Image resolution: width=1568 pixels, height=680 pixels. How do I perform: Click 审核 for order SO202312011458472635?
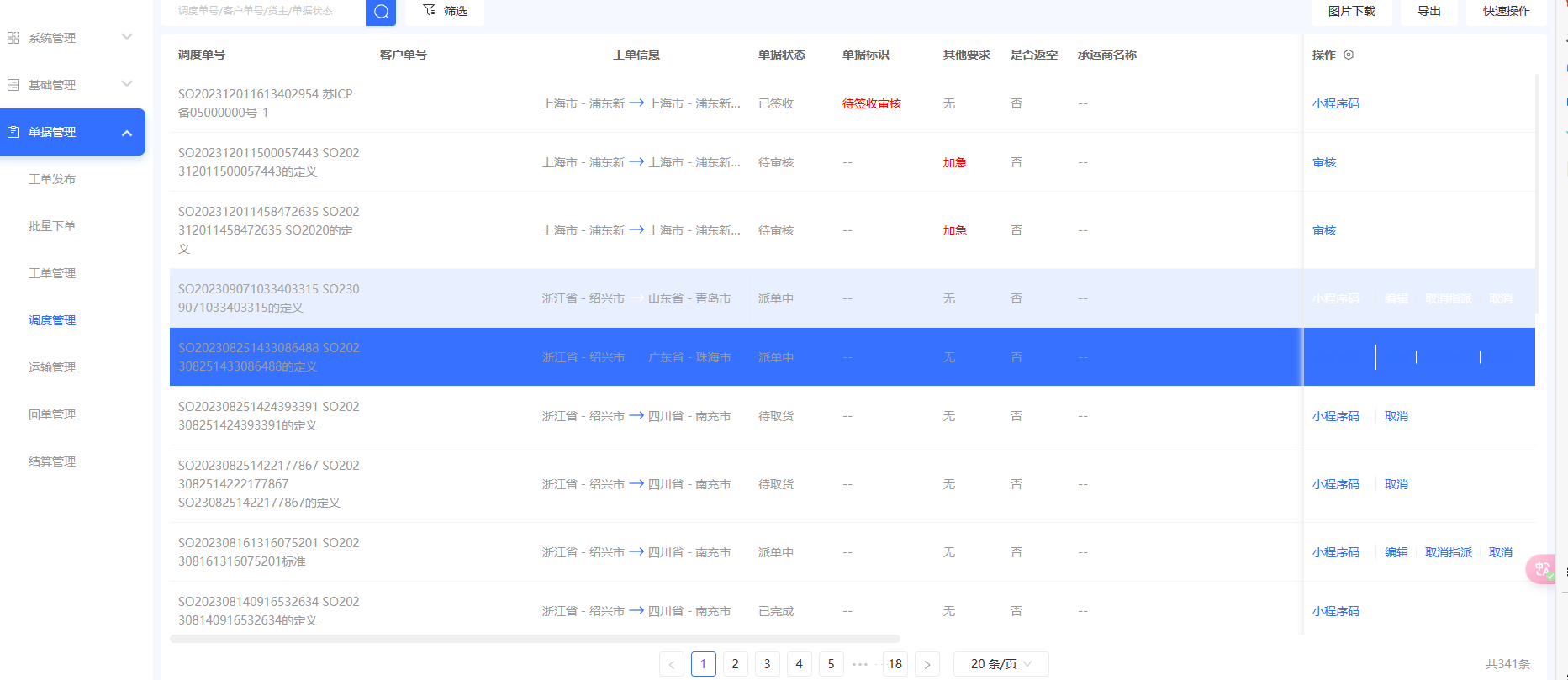tap(1324, 230)
